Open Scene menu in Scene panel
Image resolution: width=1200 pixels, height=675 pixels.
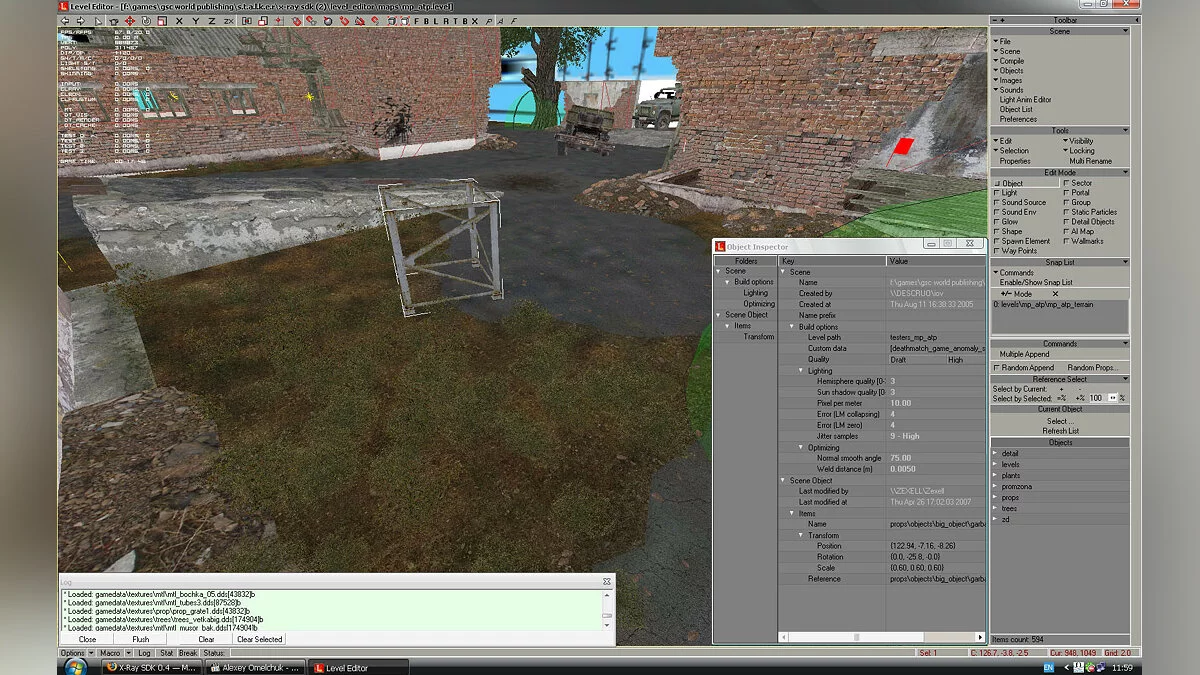[1006, 51]
